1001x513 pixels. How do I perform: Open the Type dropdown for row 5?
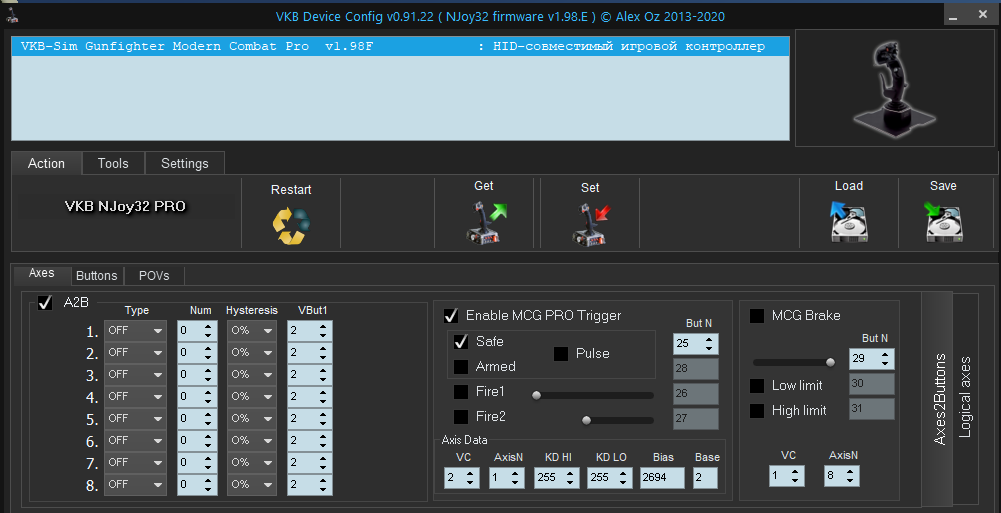point(135,419)
